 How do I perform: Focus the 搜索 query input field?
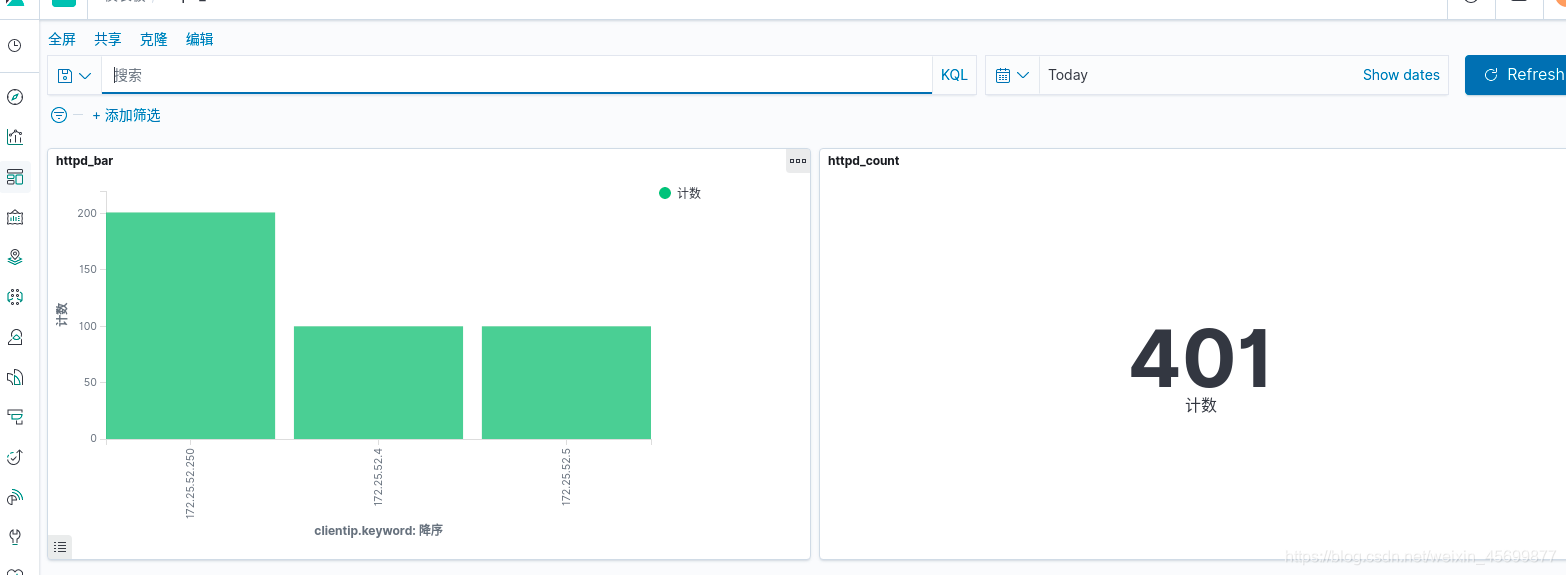[x=517, y=75]
